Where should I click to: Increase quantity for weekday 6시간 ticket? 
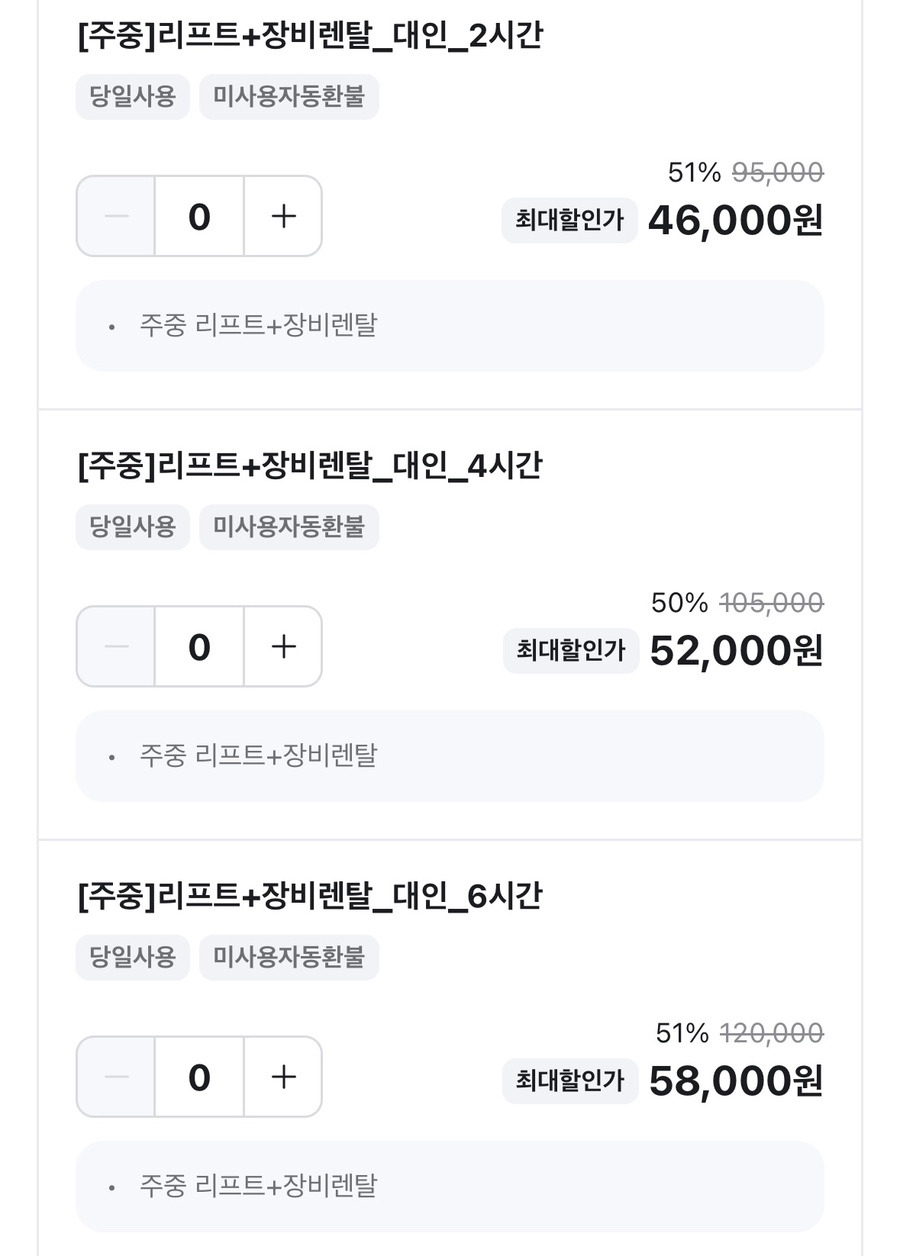pos(283,1077)
